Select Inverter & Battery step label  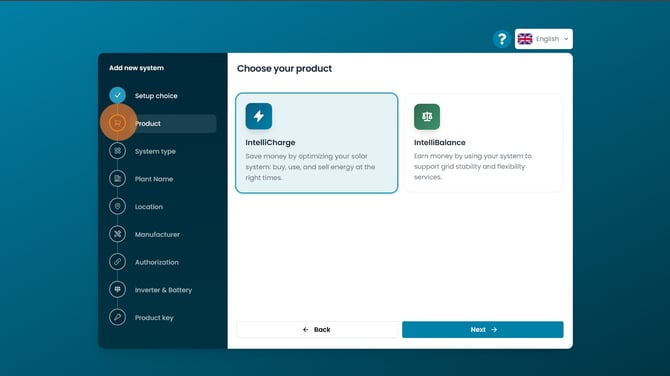coord(163,290)
